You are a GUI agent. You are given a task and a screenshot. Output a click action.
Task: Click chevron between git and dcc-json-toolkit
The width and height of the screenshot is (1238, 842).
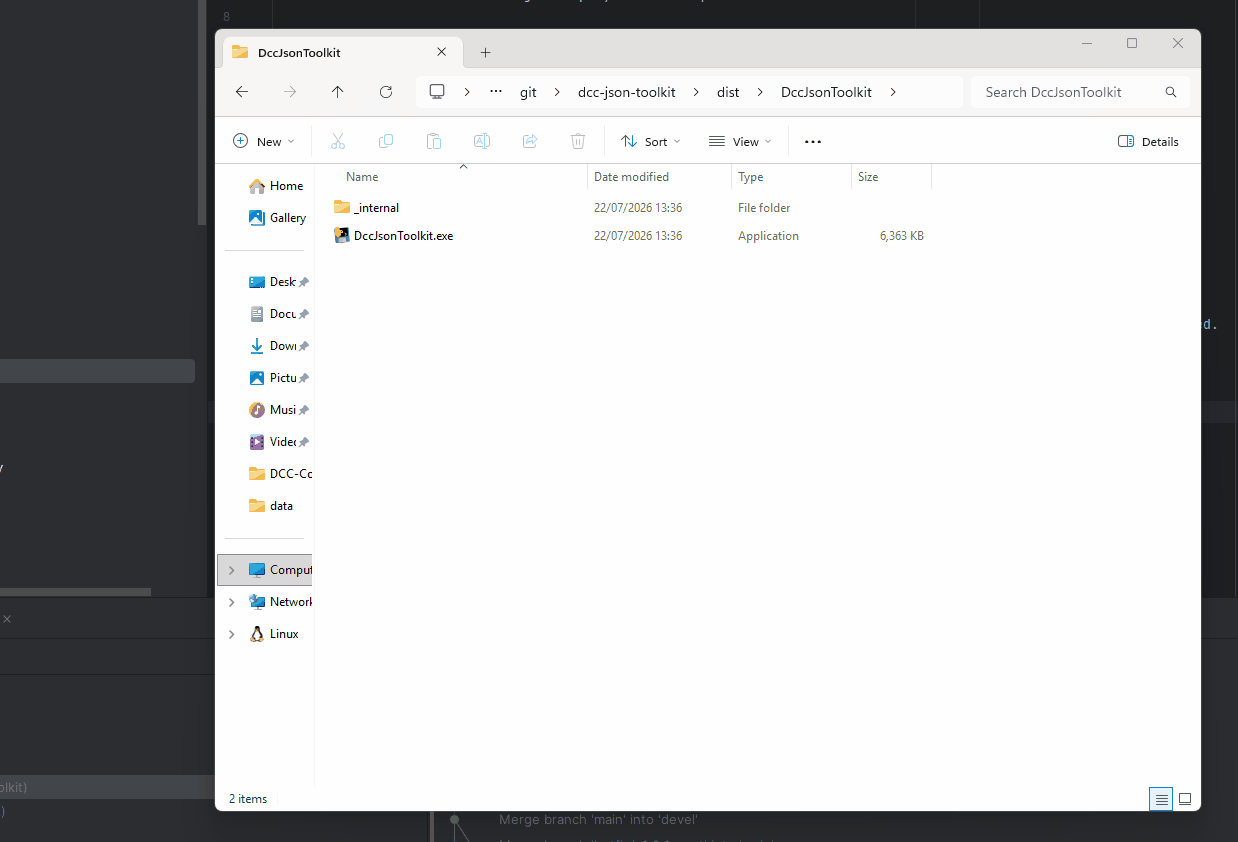point(557,92)
